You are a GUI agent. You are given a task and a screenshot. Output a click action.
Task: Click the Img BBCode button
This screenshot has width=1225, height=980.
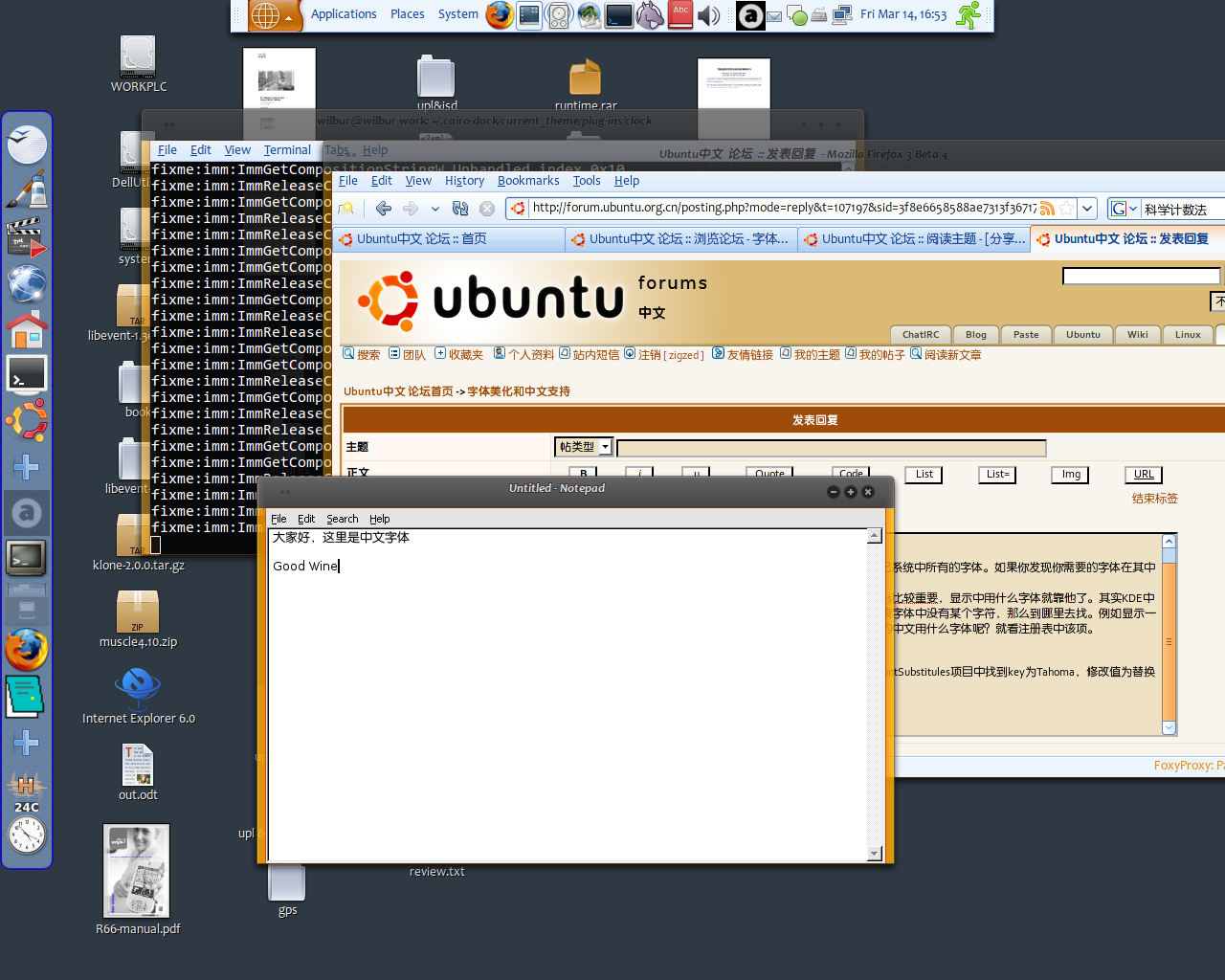point(1071,474)
